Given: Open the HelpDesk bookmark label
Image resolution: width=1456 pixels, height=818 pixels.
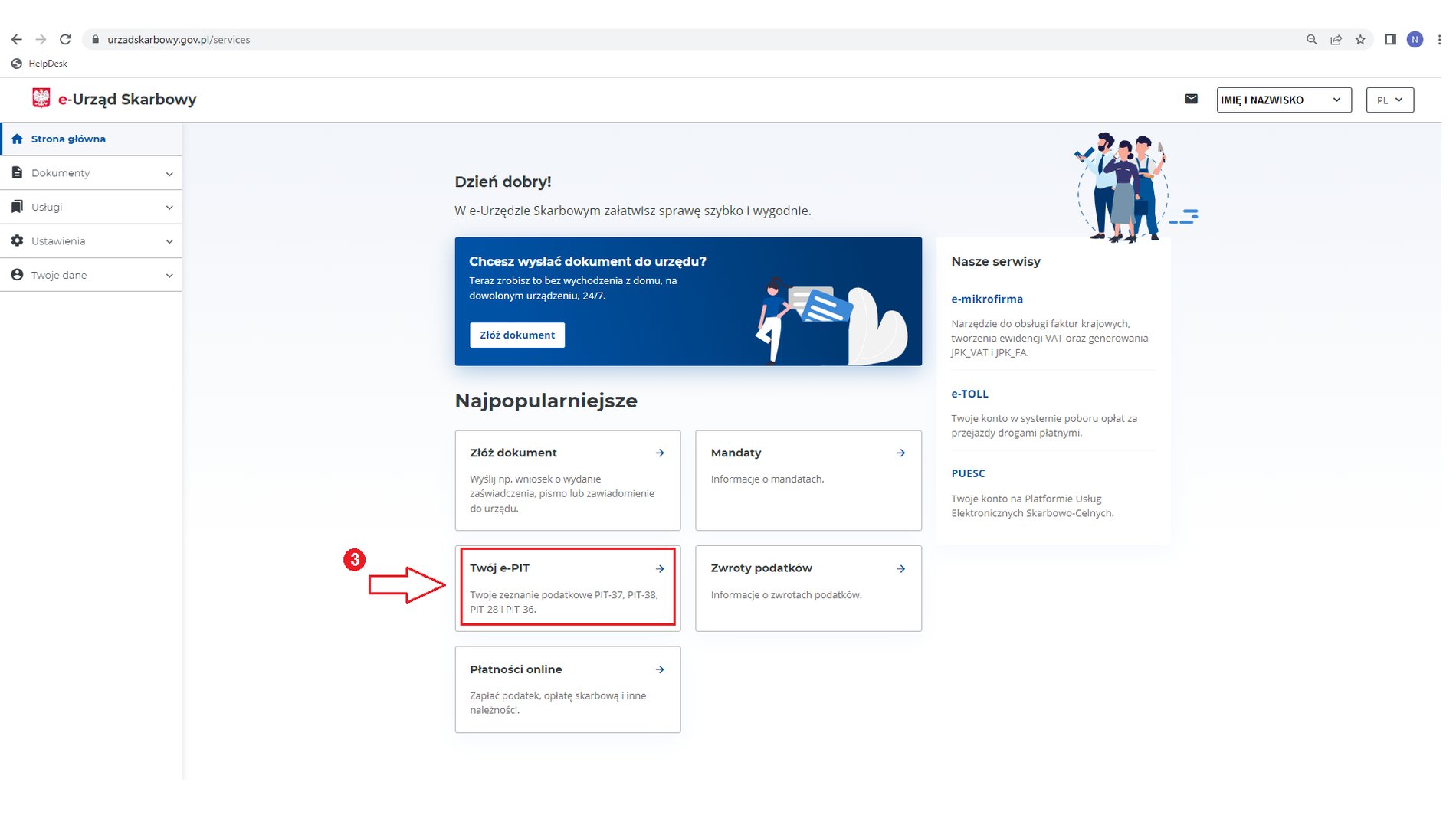Looking at the screenshot, I should 48,64.
